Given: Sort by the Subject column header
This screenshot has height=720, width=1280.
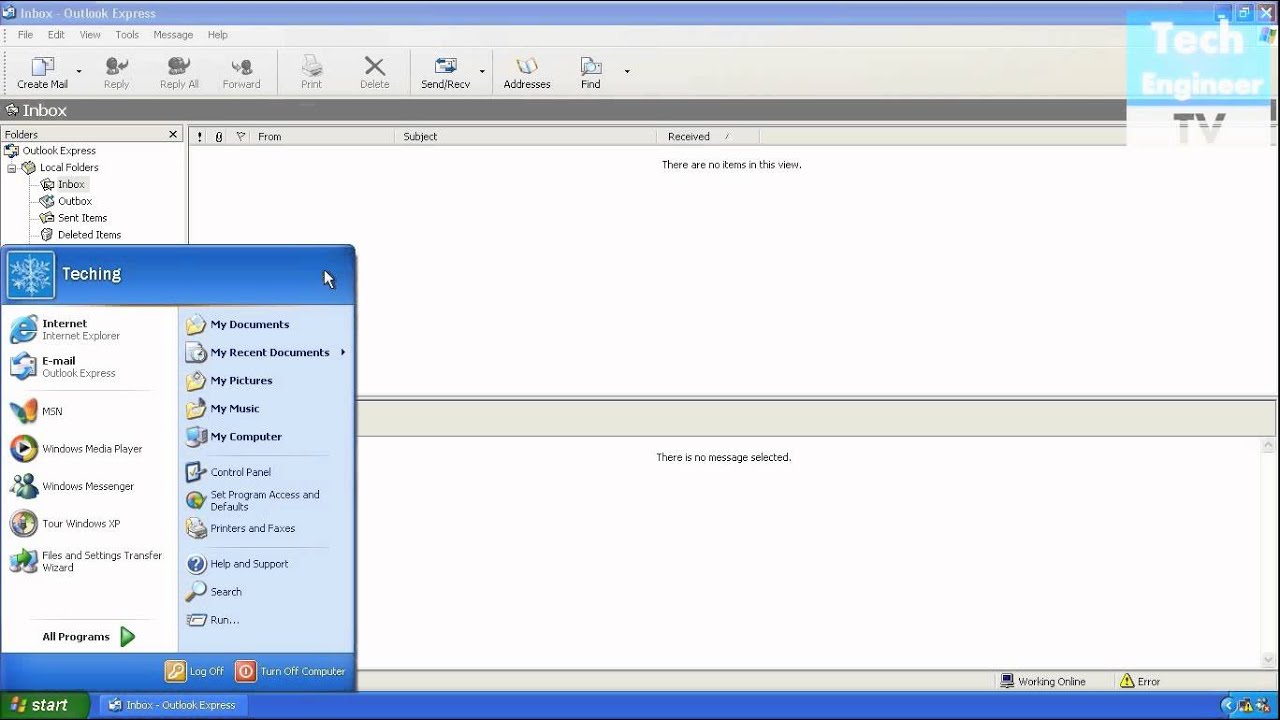Looking at the screenshot, I should [x=525, y=137].
